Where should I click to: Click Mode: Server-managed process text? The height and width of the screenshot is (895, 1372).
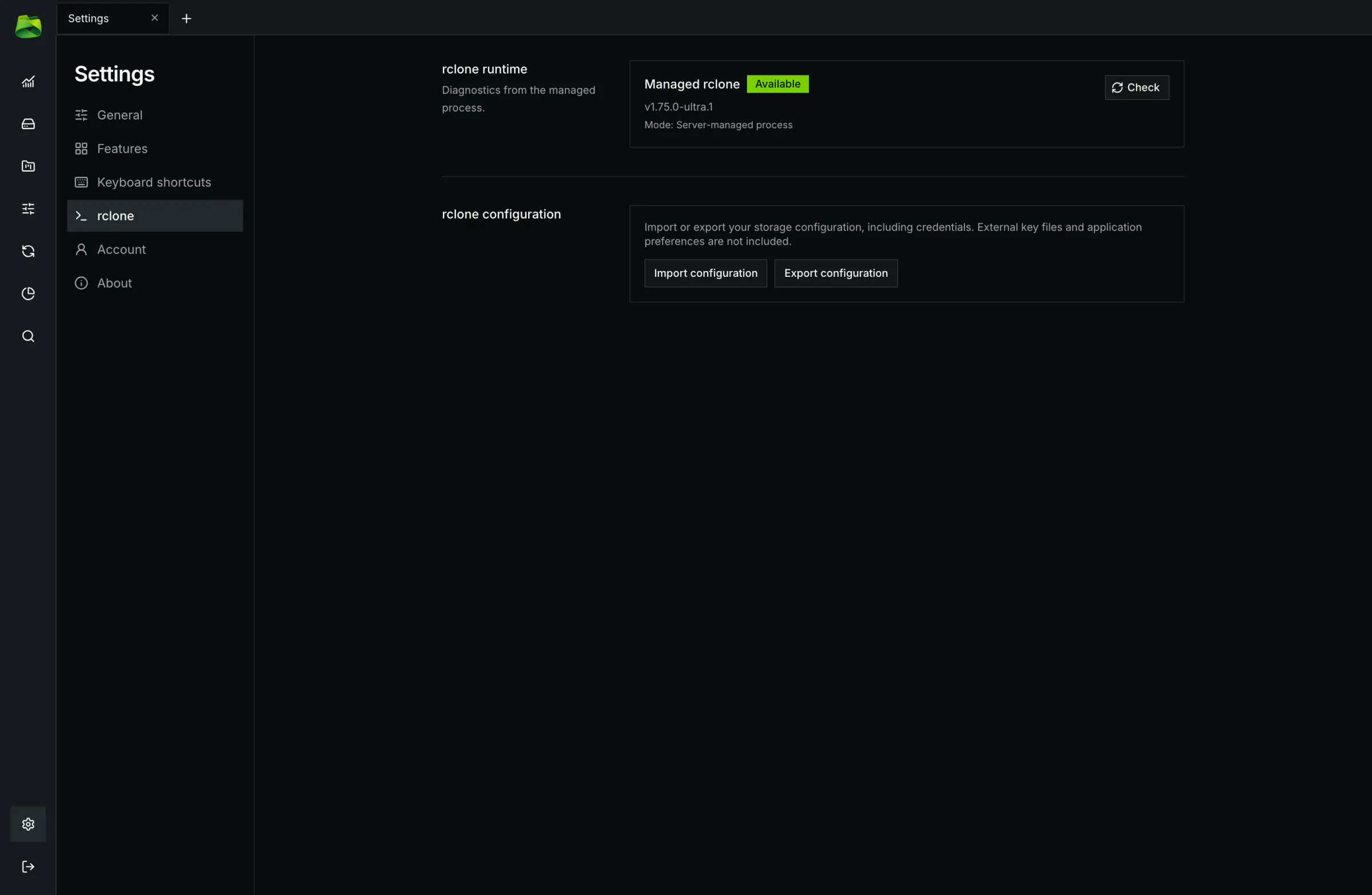pyautogui.click(x=717, y=125)
